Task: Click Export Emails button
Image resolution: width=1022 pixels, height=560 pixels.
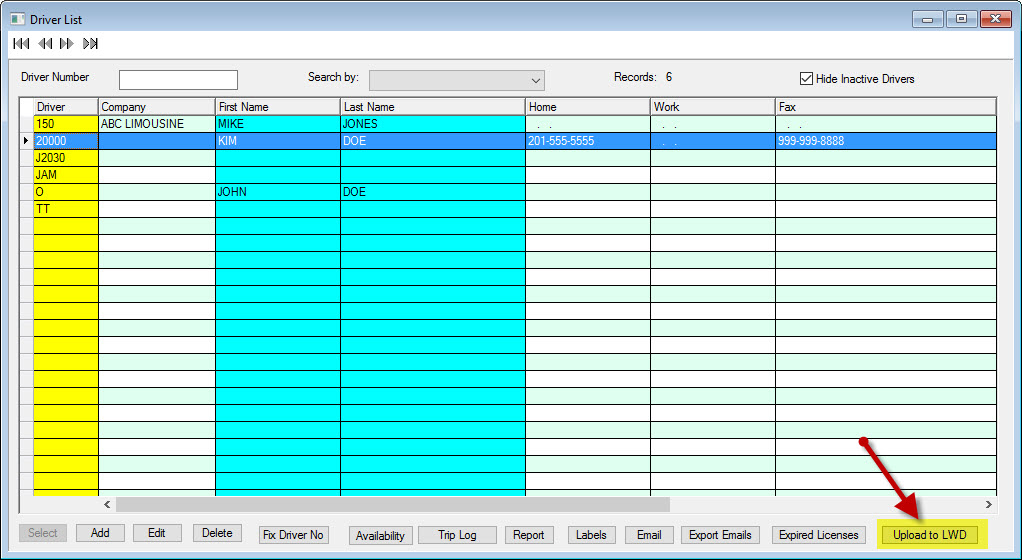Action: [720, 535]
